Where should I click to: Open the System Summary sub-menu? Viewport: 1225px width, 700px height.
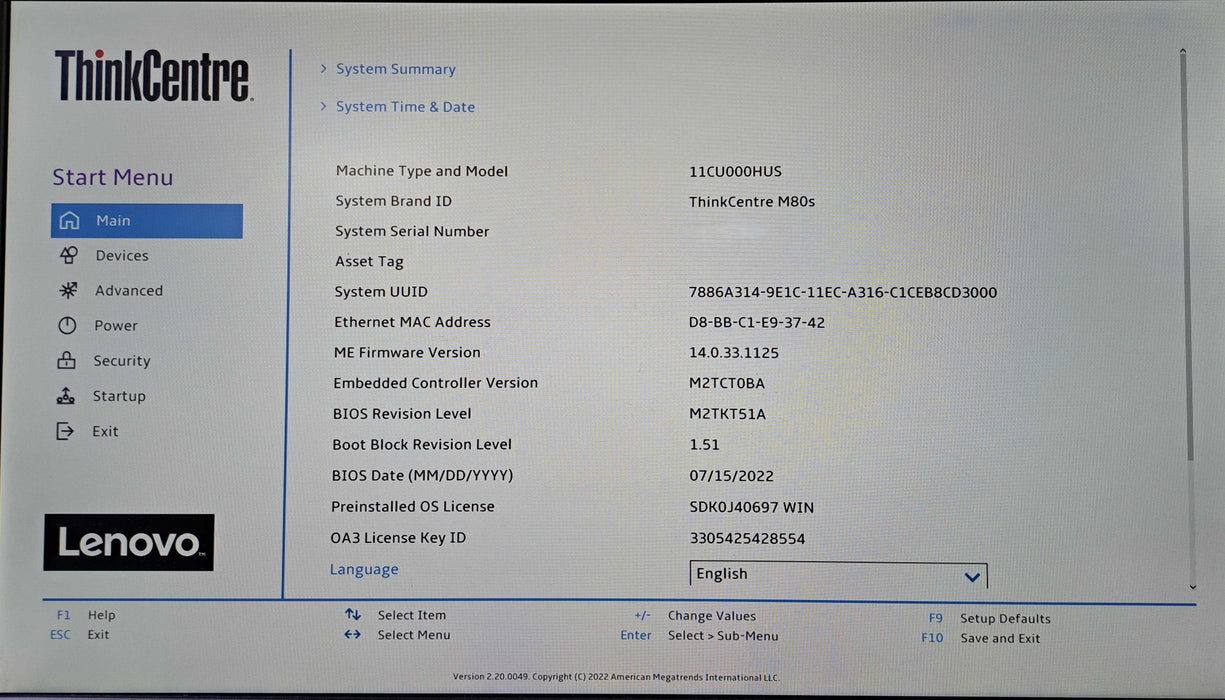[x=395, y=68]
